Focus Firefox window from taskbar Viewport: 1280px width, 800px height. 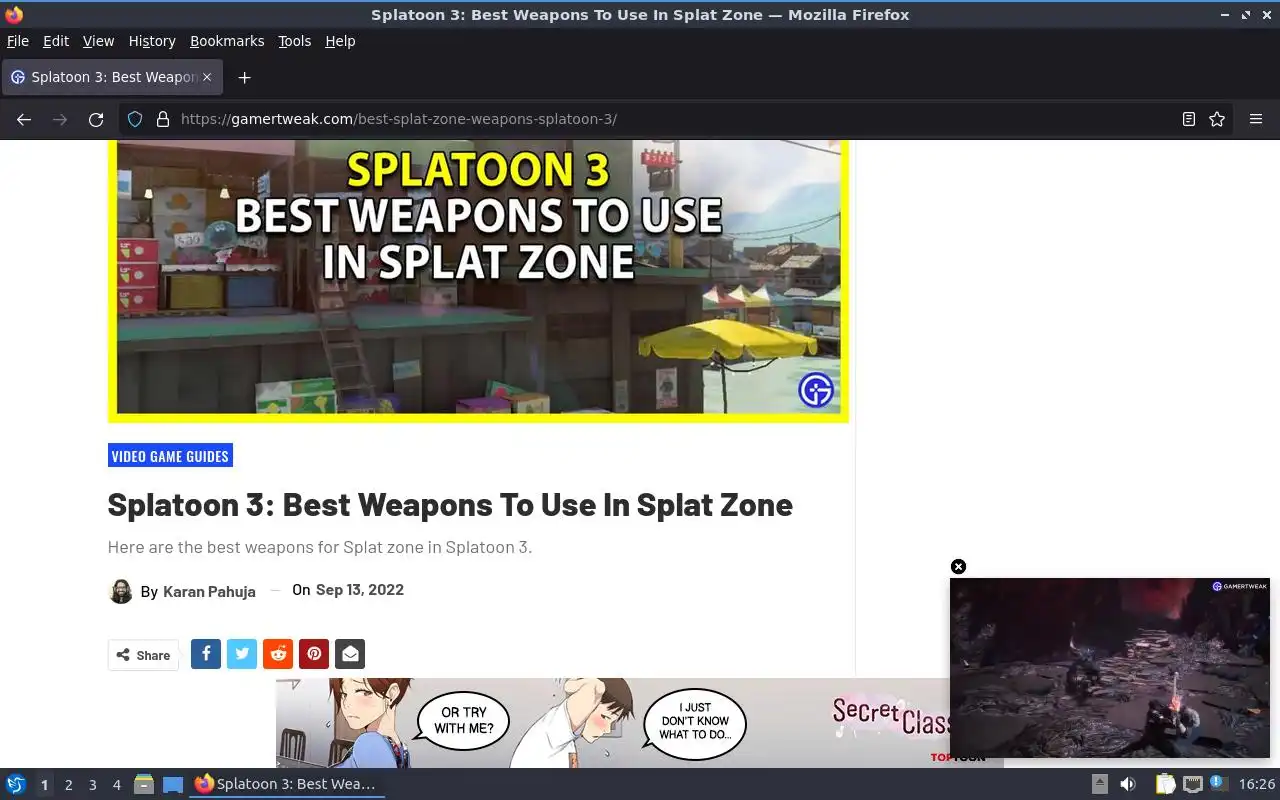(x=287, y=784)
